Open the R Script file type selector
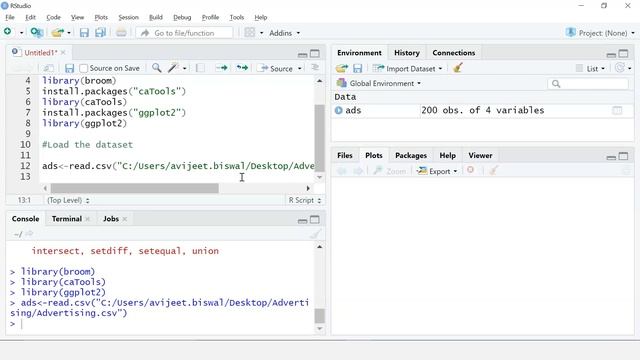Image resolution: width=640 pixels, height=360 pixels. pyautogui.click(x=304, y=200)
